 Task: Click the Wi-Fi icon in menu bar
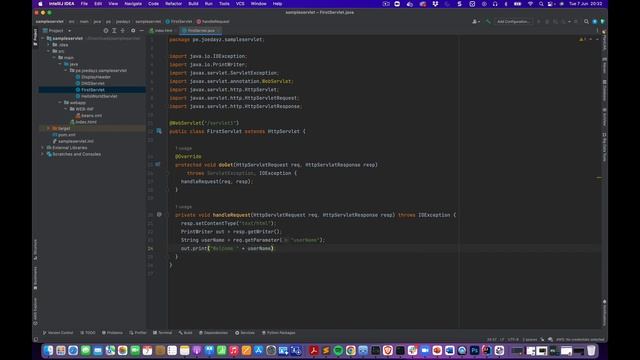[x=530, y=4]
